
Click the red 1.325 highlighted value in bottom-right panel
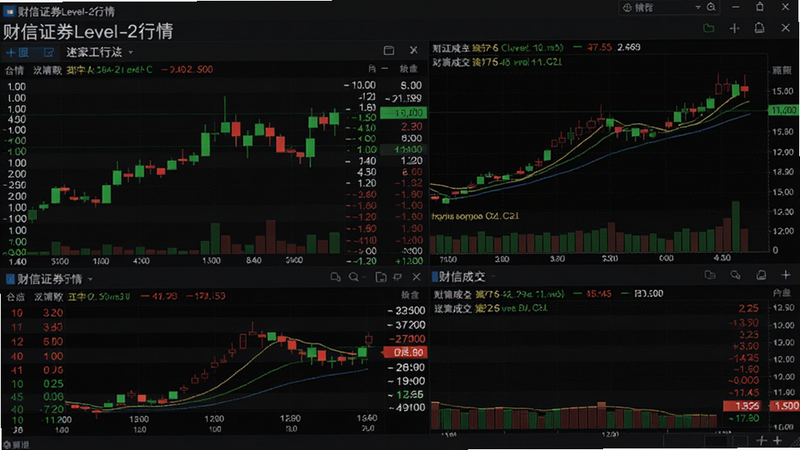tap(742, 406)
